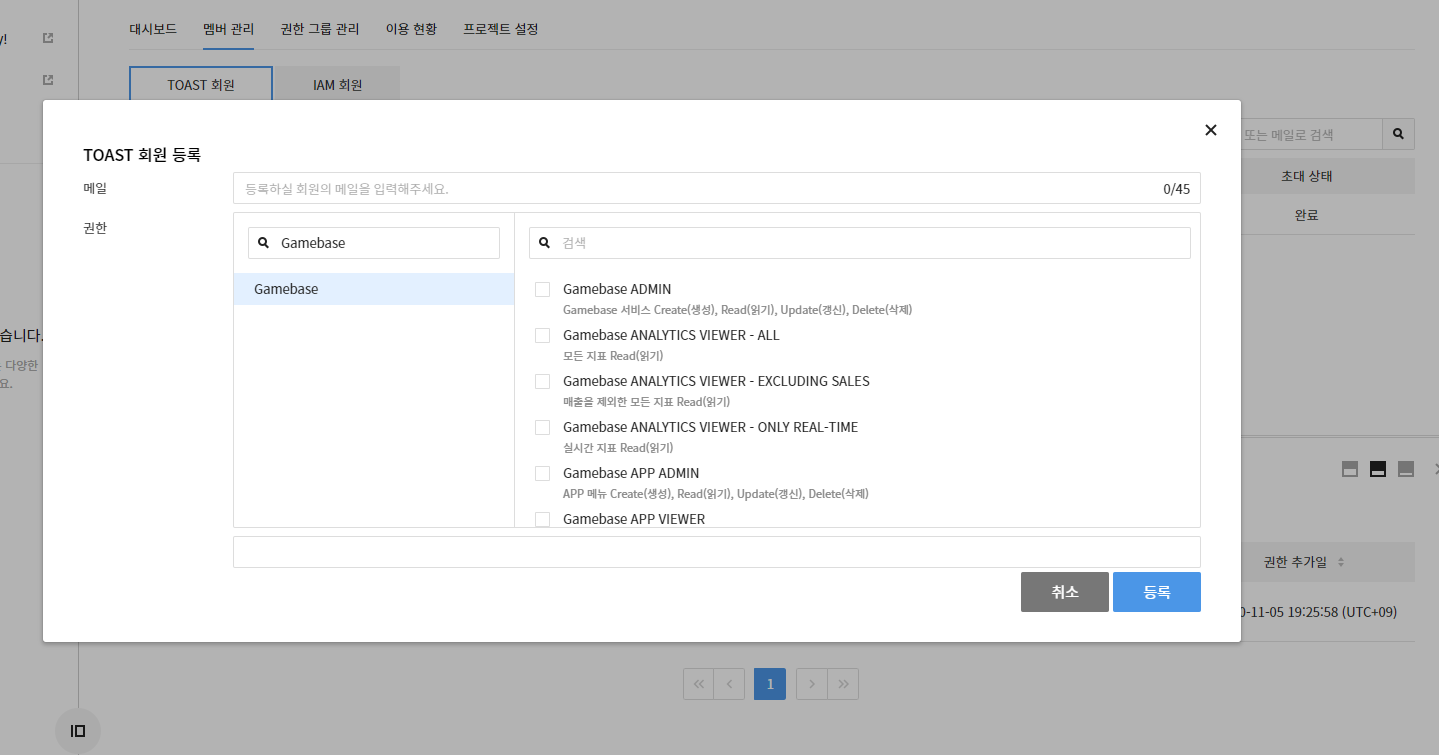Image resolution: width=1439 pixels, height=755 pixels.
Task: Switch to TOAST 회원 sub-tab
Action: [201, 85]
